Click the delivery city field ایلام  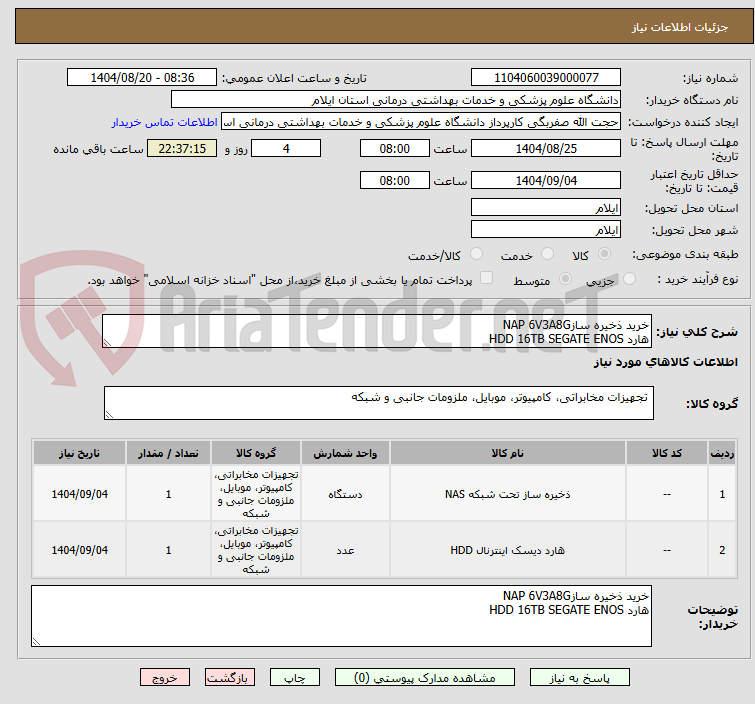click(x=546, y=229)
